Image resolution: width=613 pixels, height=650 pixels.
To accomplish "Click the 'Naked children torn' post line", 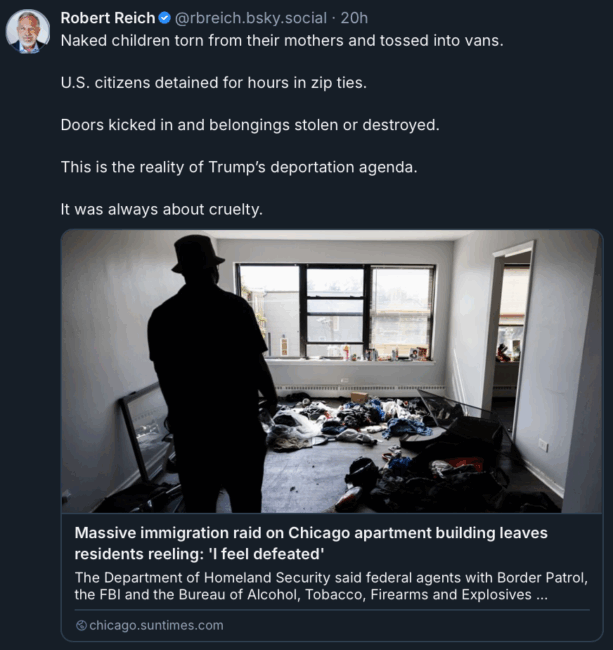I will pos(282,41).
